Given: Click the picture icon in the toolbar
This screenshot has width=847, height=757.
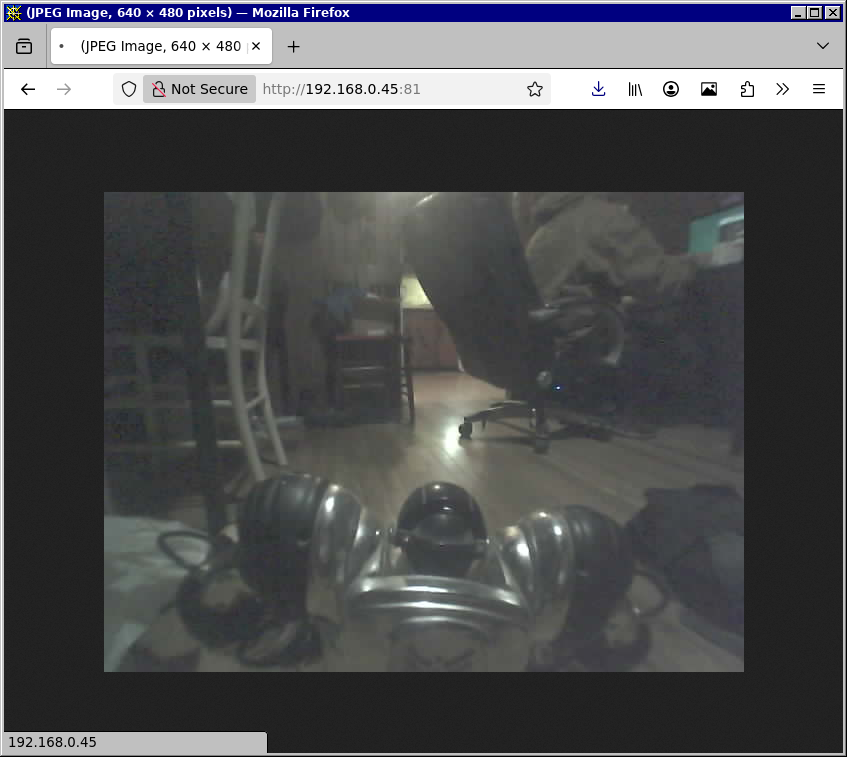Looking at the screenshot, I should [709, 89].
